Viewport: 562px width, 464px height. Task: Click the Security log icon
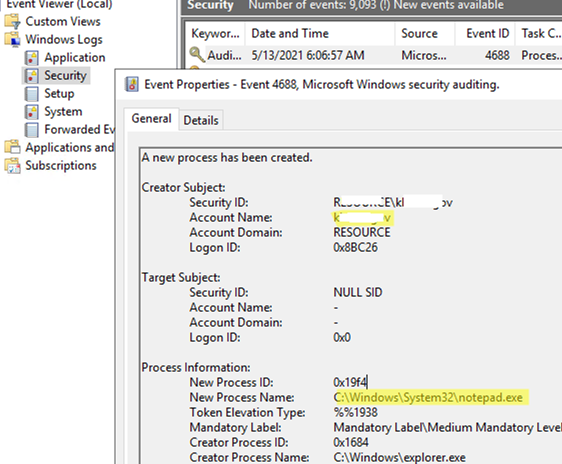32,76
